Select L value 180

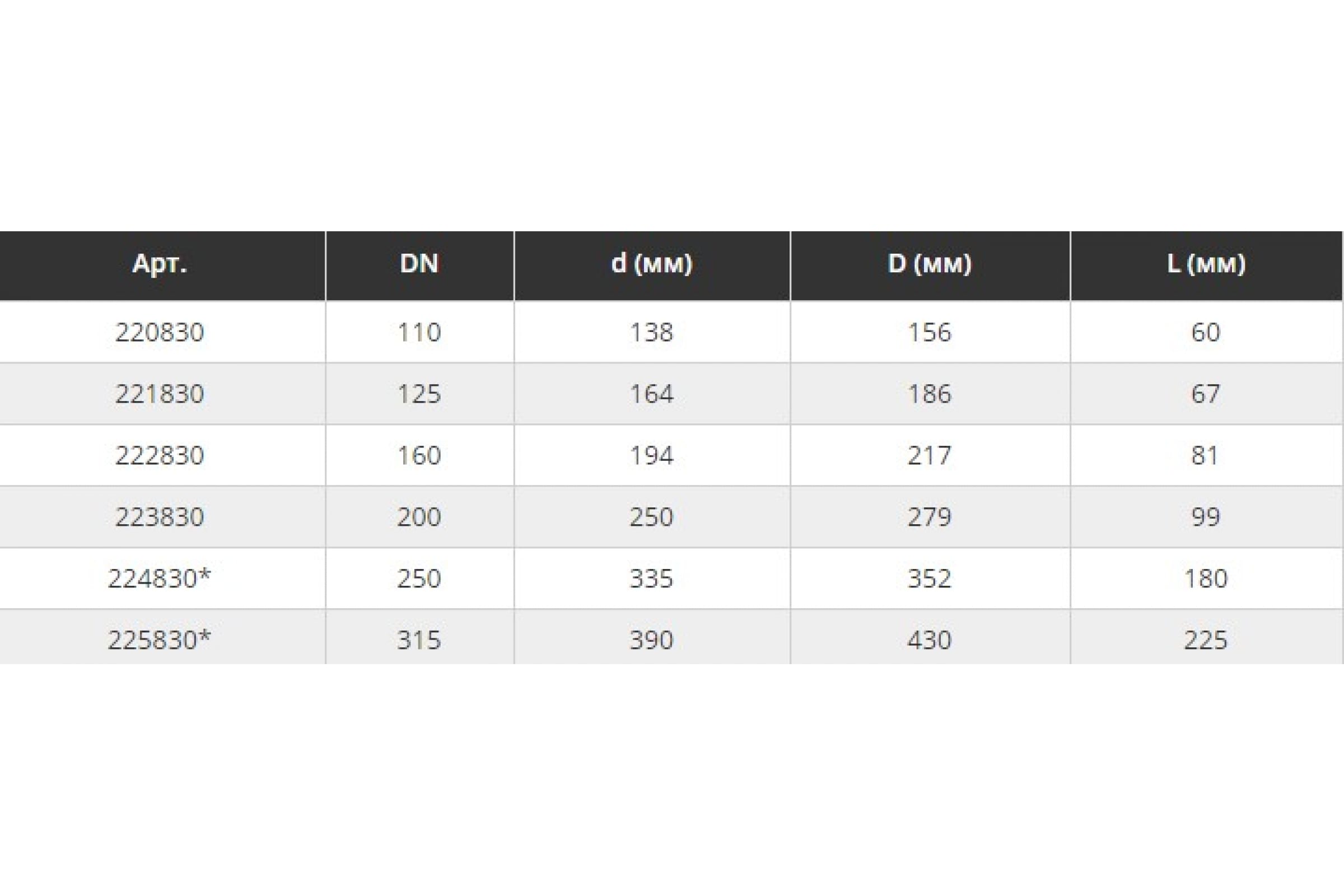[1206, 578]
